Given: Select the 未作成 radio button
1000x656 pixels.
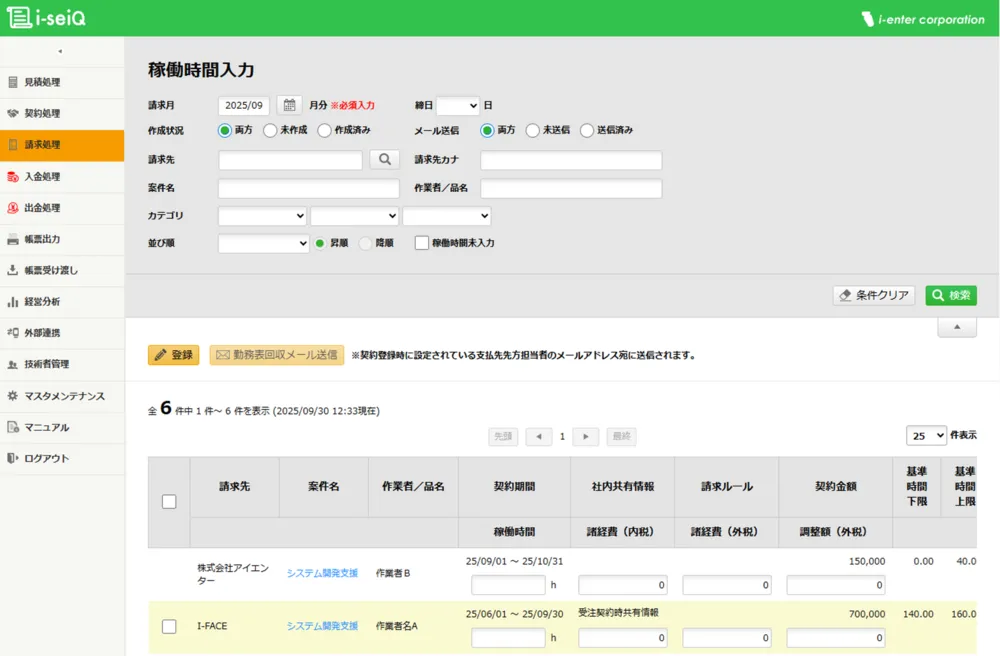Looking at the screenshot, I should (x=270, y=129).
